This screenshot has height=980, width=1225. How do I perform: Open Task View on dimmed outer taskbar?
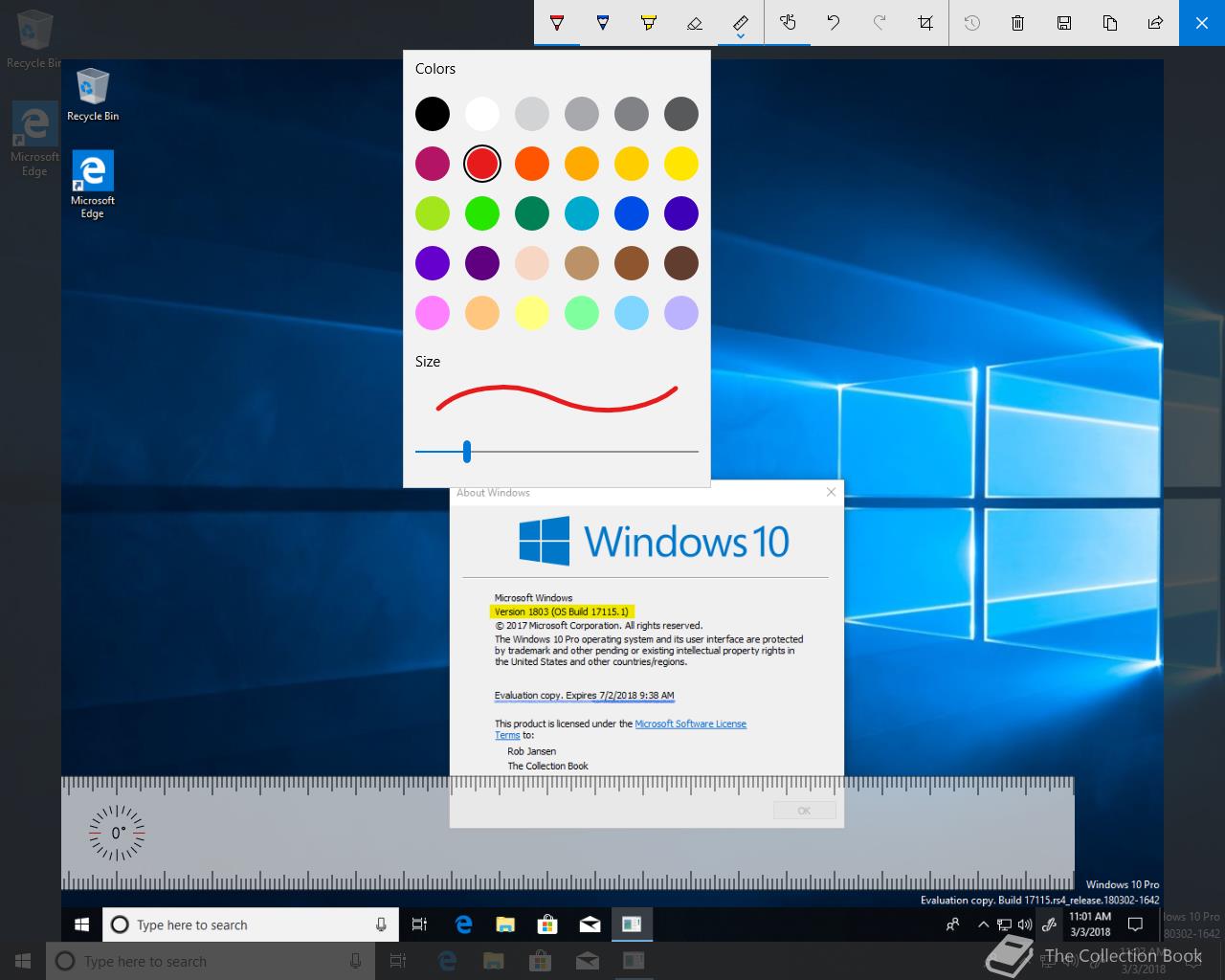[398, 961]
